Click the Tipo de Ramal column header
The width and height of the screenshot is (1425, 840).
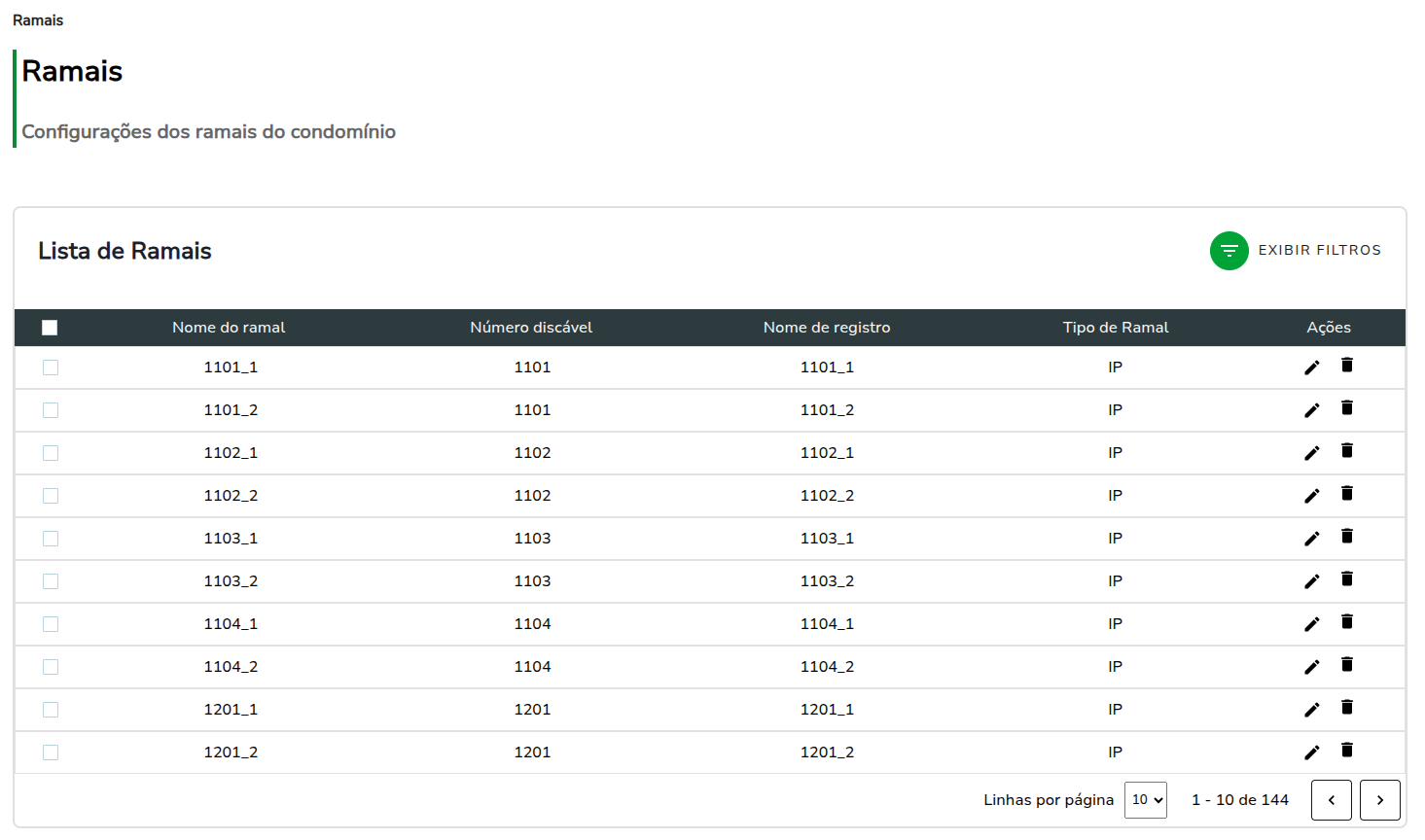tap(1116, 328)
